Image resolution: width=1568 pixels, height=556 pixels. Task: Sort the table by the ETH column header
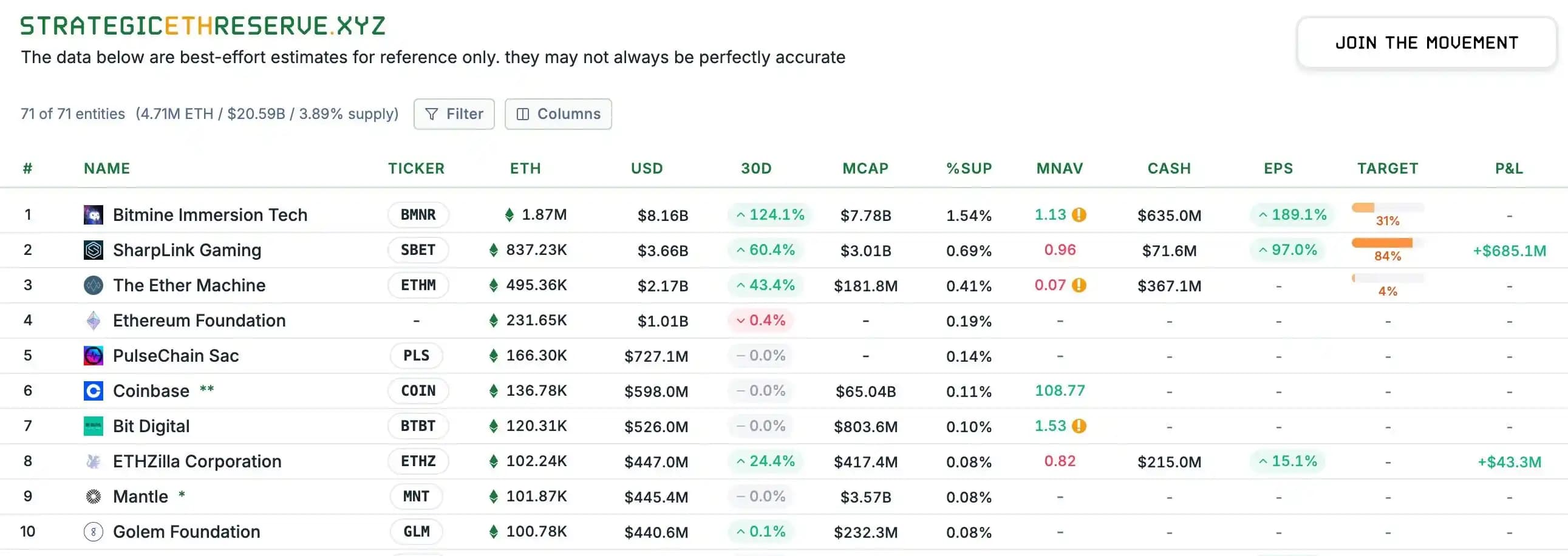point(525,169)
